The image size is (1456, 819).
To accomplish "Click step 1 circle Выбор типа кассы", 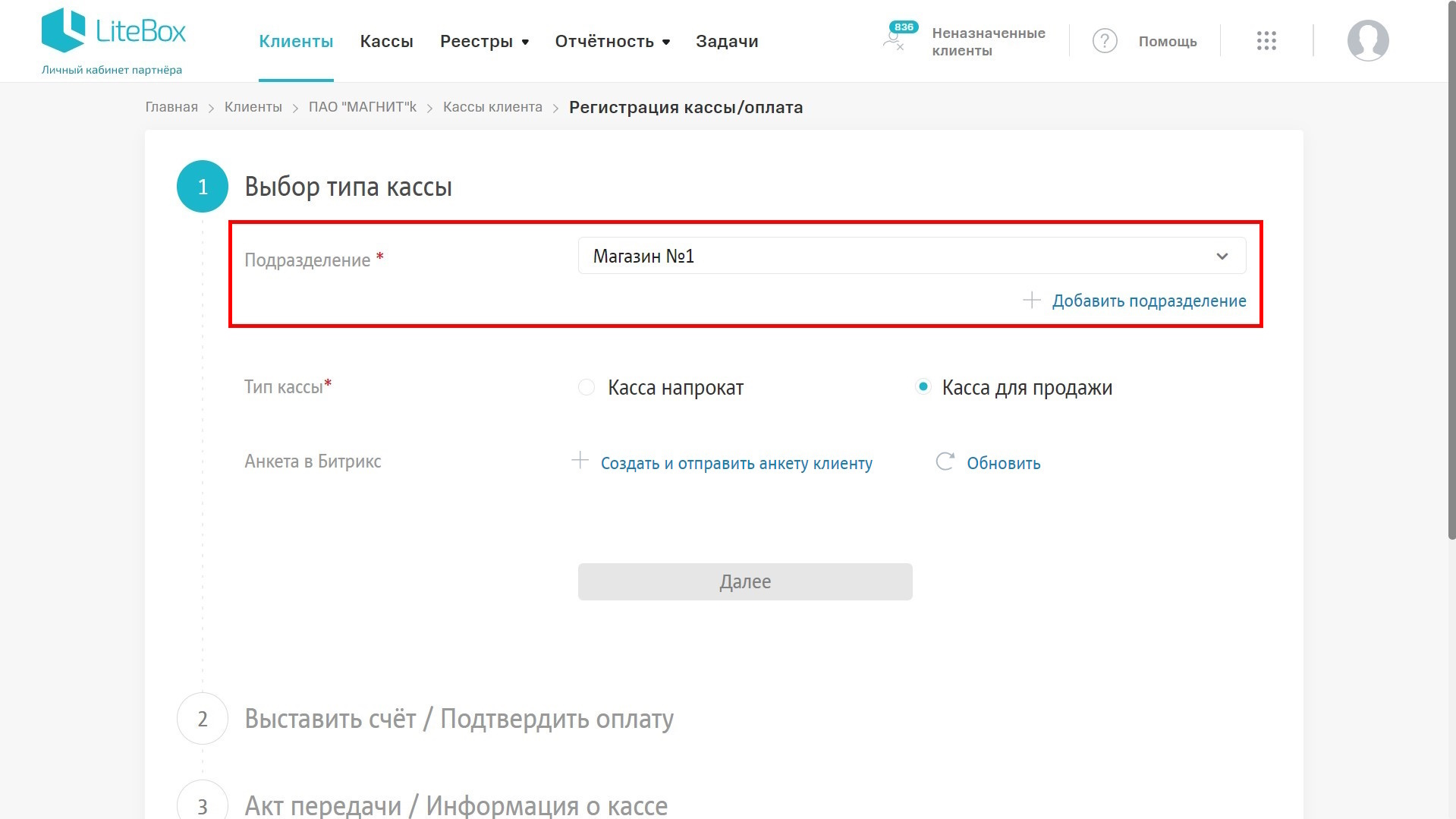I will 203,187.
